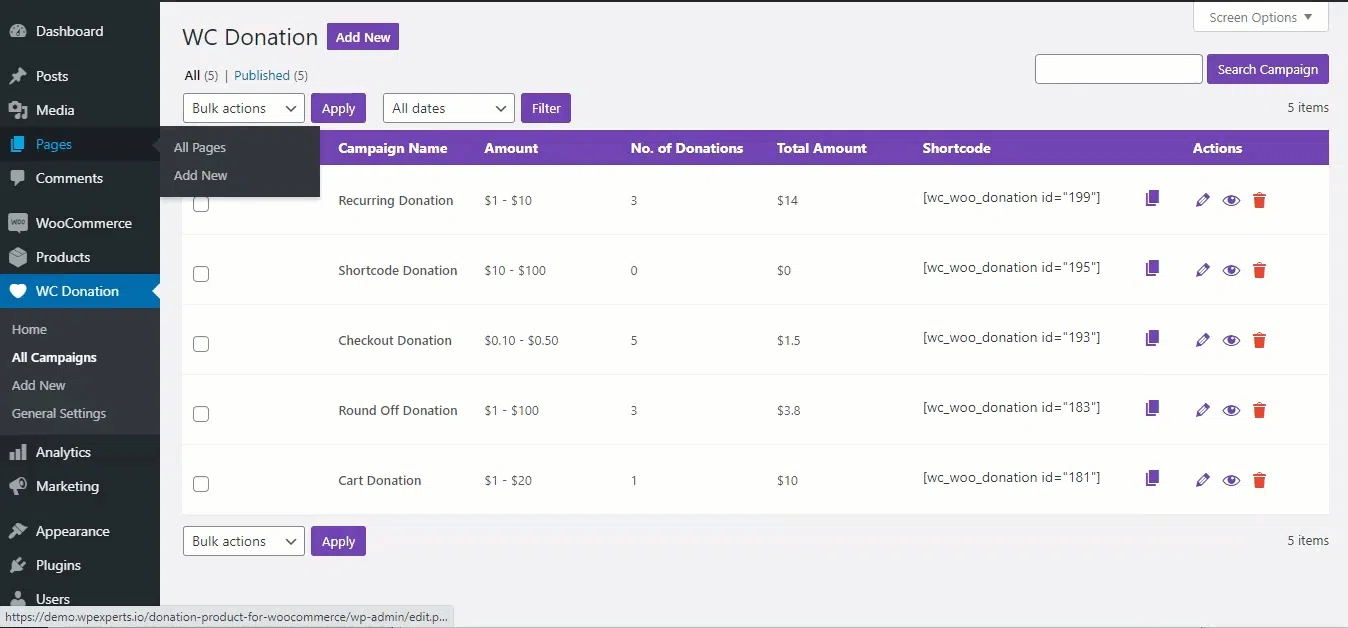Click the Search Campaign button

(x=1268, y=69)
